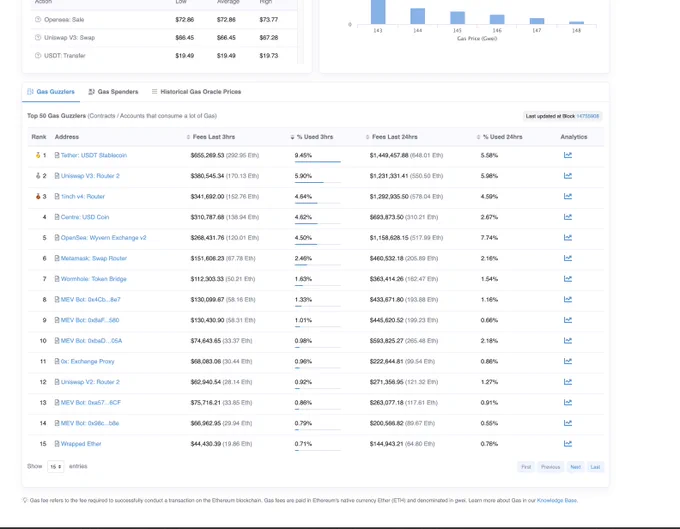
Task: Click the silver medal icon at rank 2
Action: (x=38, y=176)
